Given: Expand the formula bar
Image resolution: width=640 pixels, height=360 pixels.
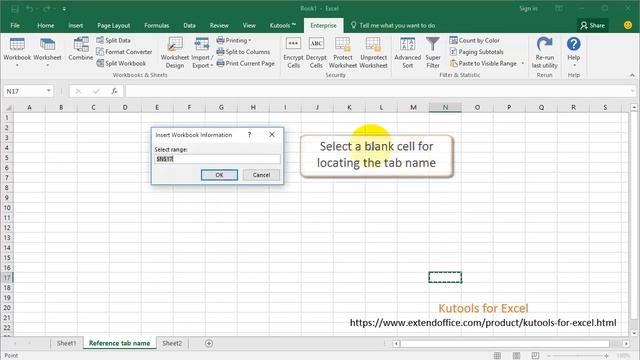Looking at the screenshot, I should pos(632,91).
